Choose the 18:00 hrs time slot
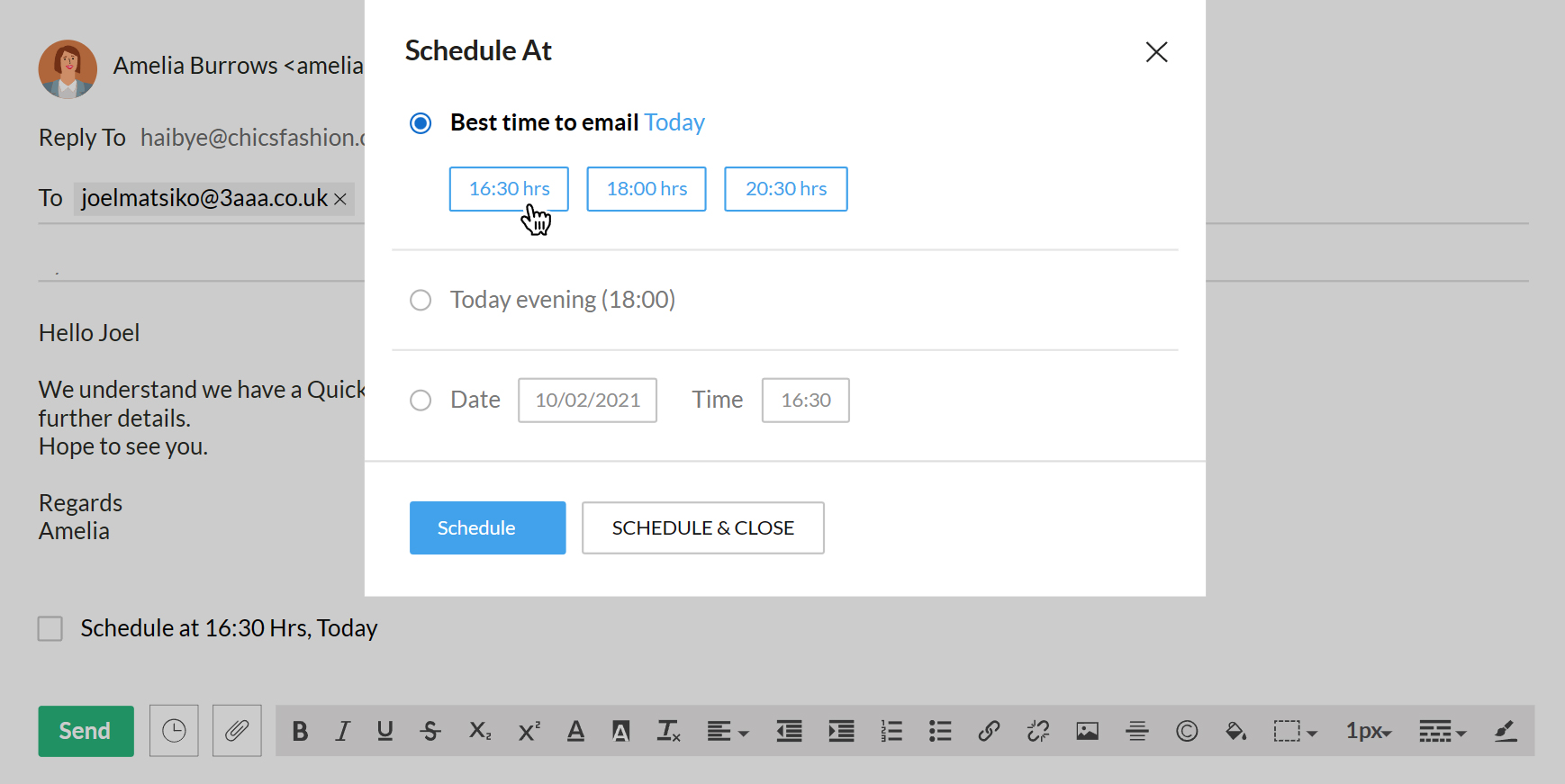This screenshot has height=784, width=1565. click(x=647, y=189)
